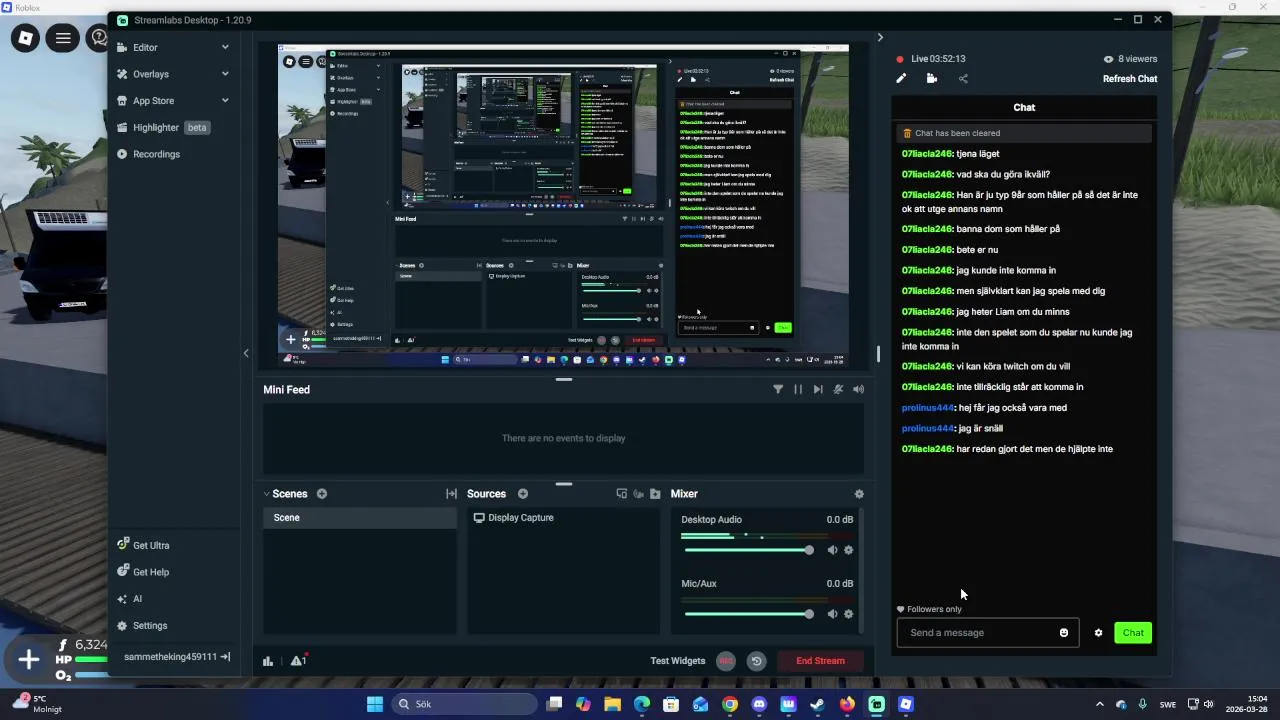This screenshot has height=720, width=1280.
Task: Open chat settings gear icon
Action: click(x=1098, y=633)
